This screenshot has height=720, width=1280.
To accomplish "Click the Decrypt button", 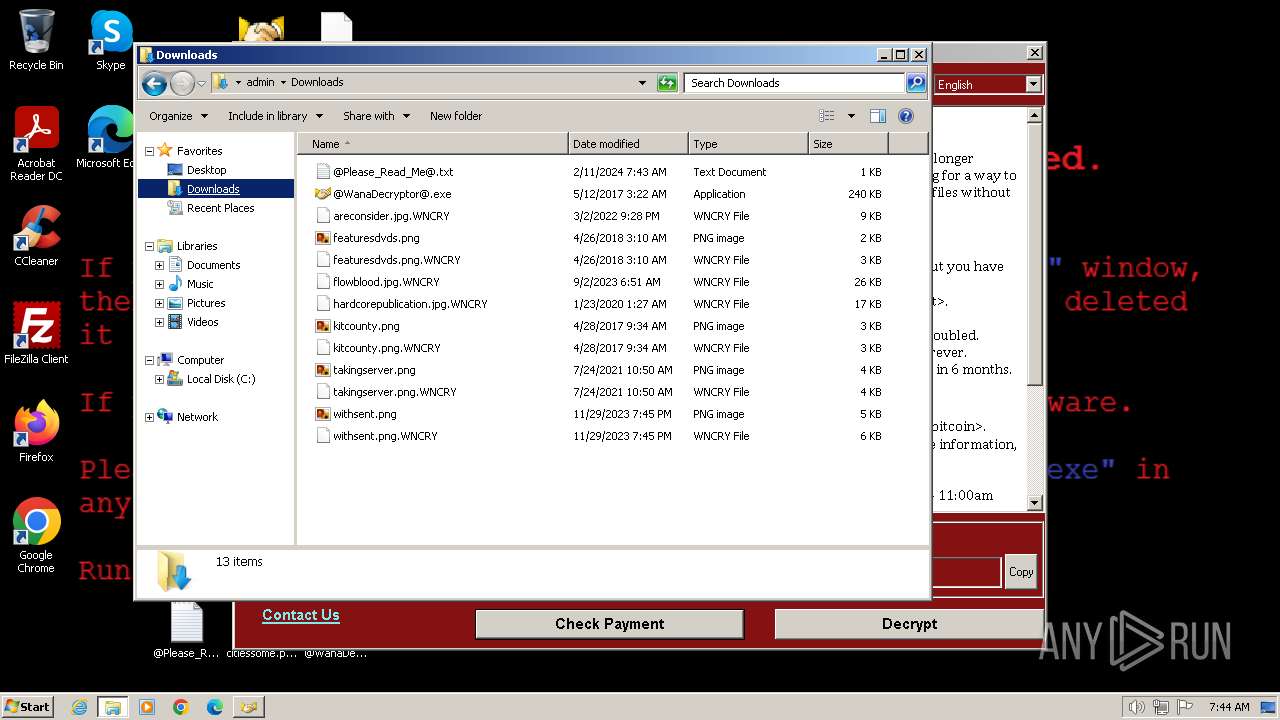I will pos(909,624).
